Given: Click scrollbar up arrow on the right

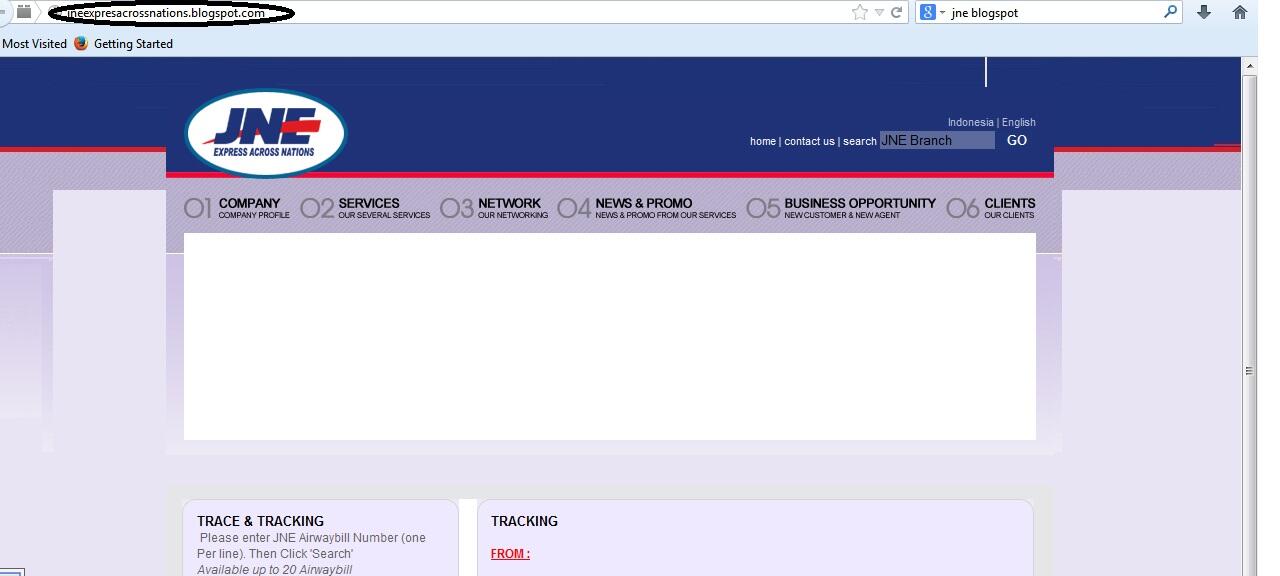Looking at the screenshot, I should click(1249, 66).
